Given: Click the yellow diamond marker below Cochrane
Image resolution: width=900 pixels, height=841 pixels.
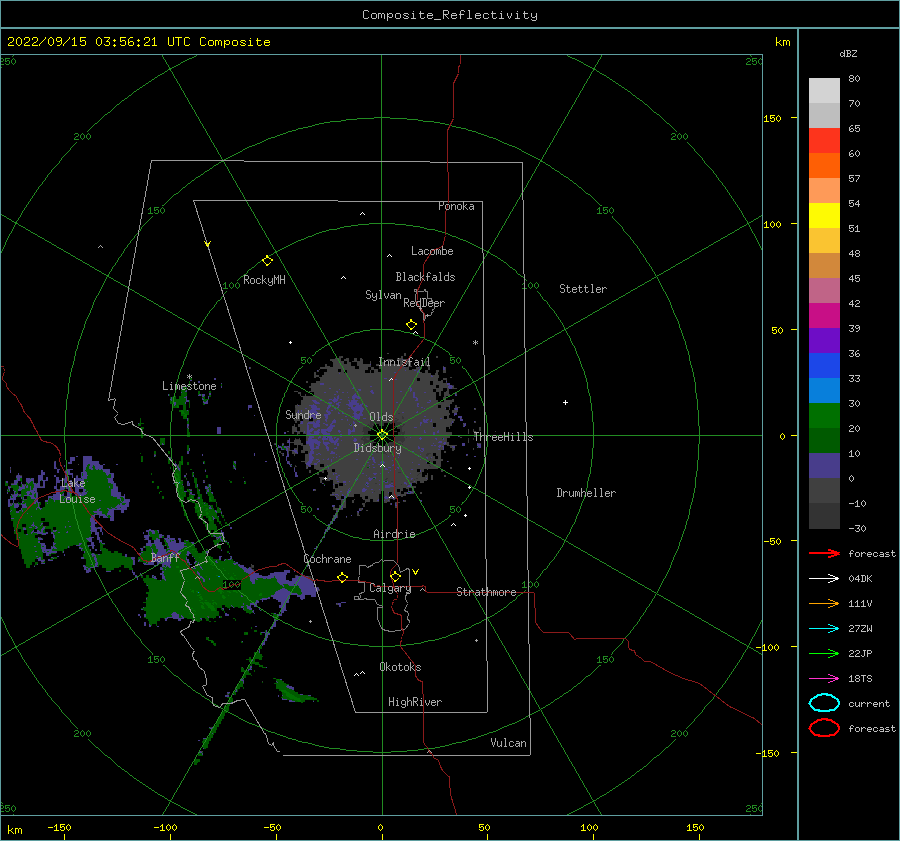Looking at the screenshot, I should coord(342,577).
